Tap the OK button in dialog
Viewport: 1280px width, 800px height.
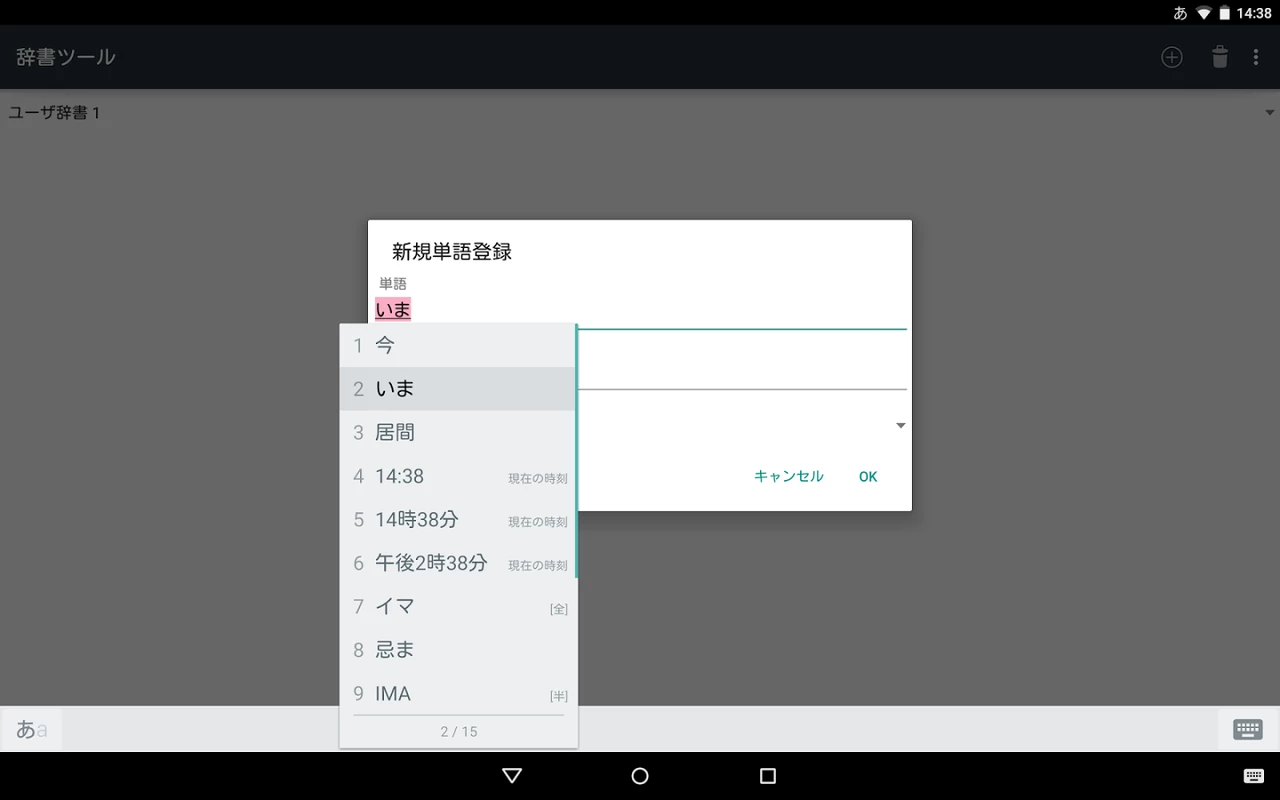point(868,476)
